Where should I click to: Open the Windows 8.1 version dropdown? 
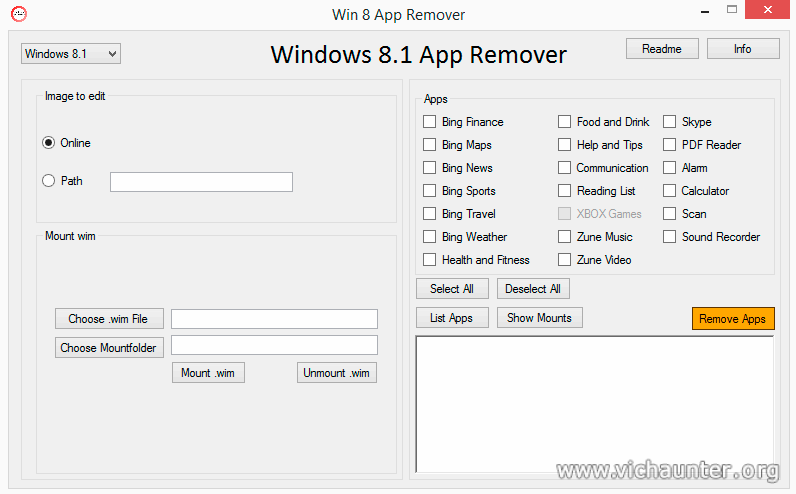(71, 53)
